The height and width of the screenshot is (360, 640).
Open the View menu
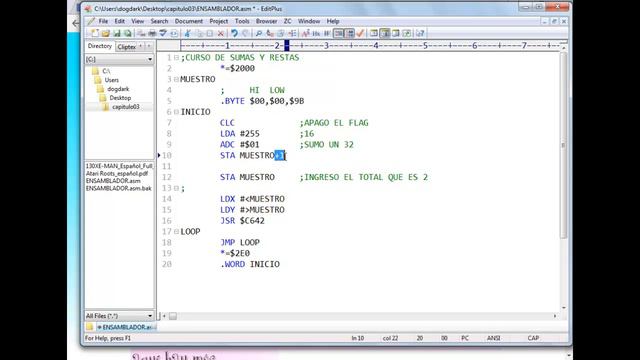[138, 21]
